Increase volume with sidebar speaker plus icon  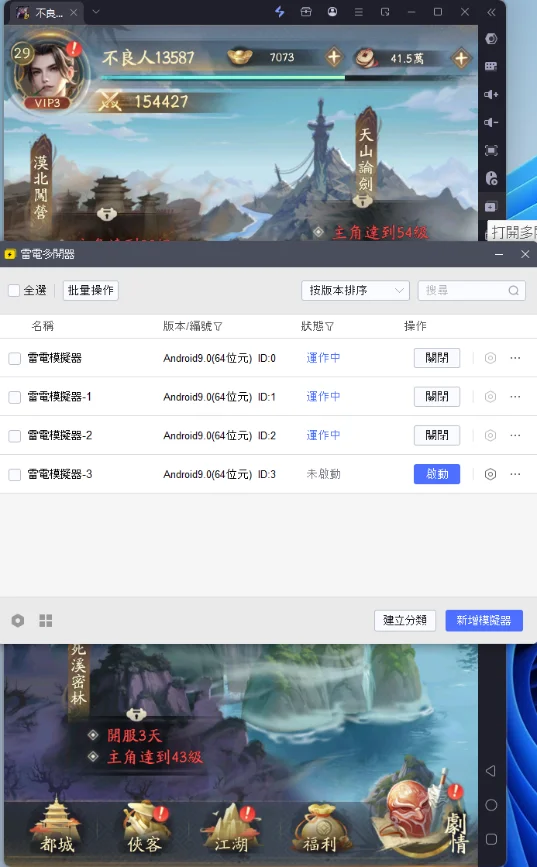pos(491,95)
